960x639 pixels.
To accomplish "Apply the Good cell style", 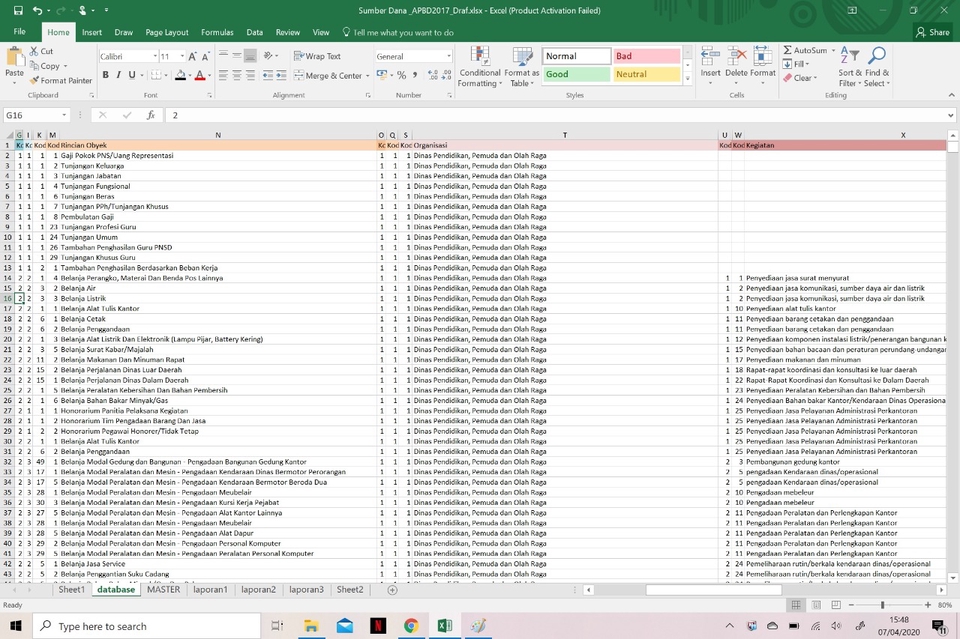I will point(576,74).
